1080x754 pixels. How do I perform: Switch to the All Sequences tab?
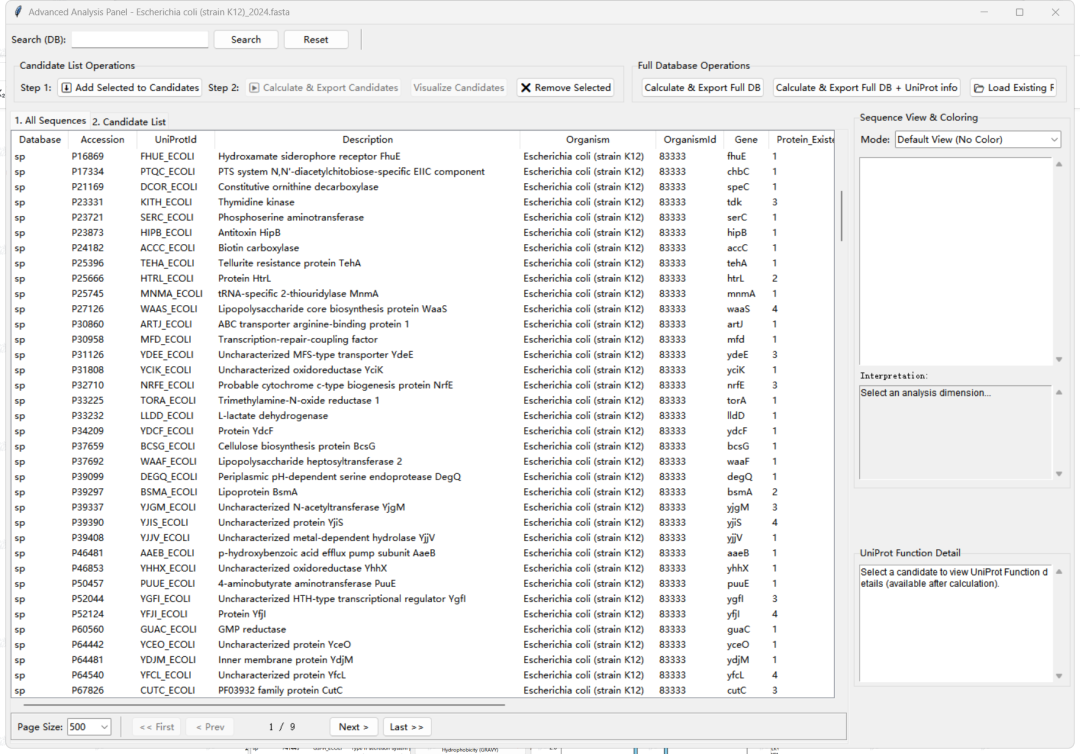[50, 121]
